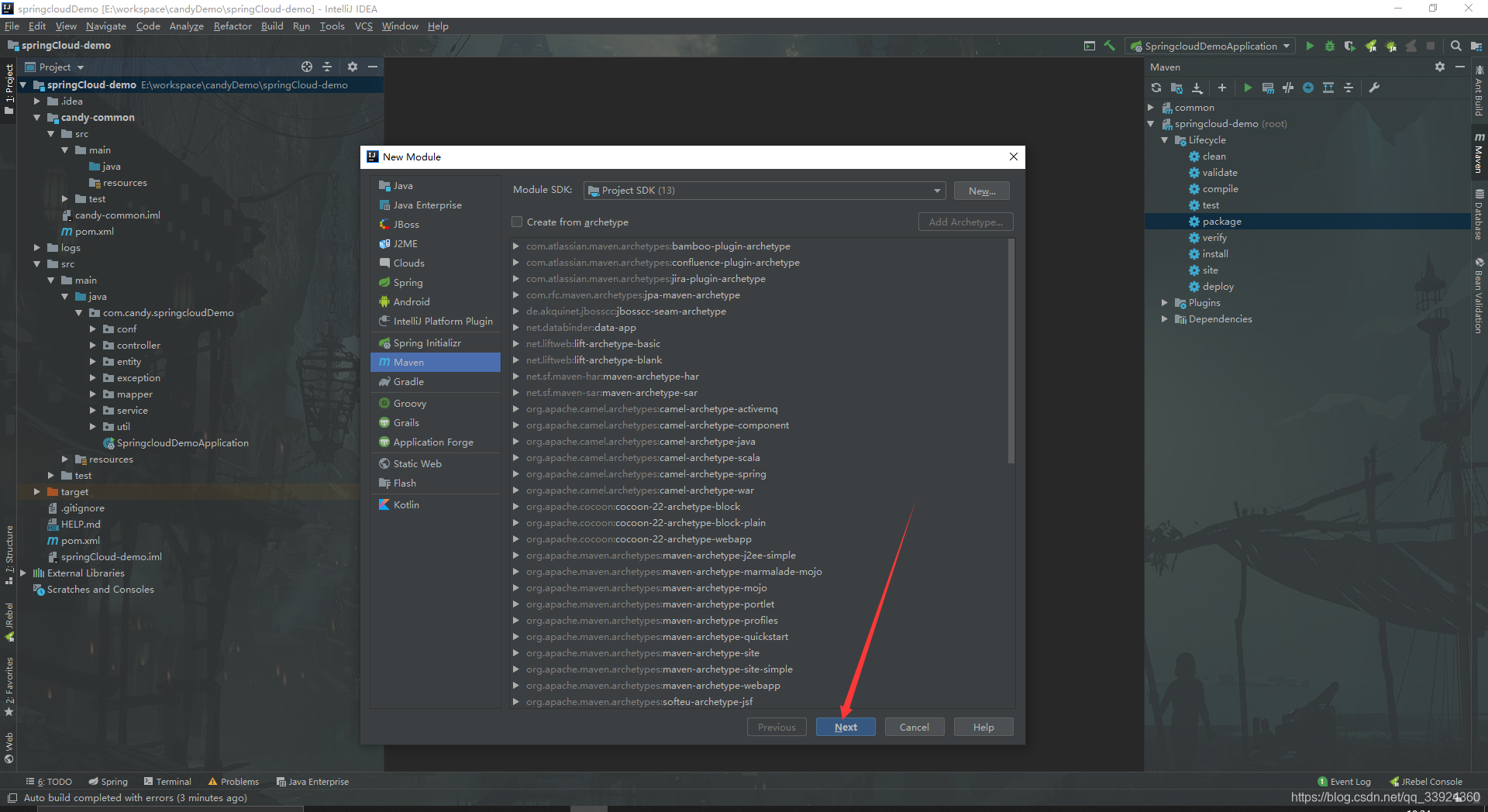Select Gradle module type
Viewport: 1488px width, 812px height.
[x=436, y=381]
